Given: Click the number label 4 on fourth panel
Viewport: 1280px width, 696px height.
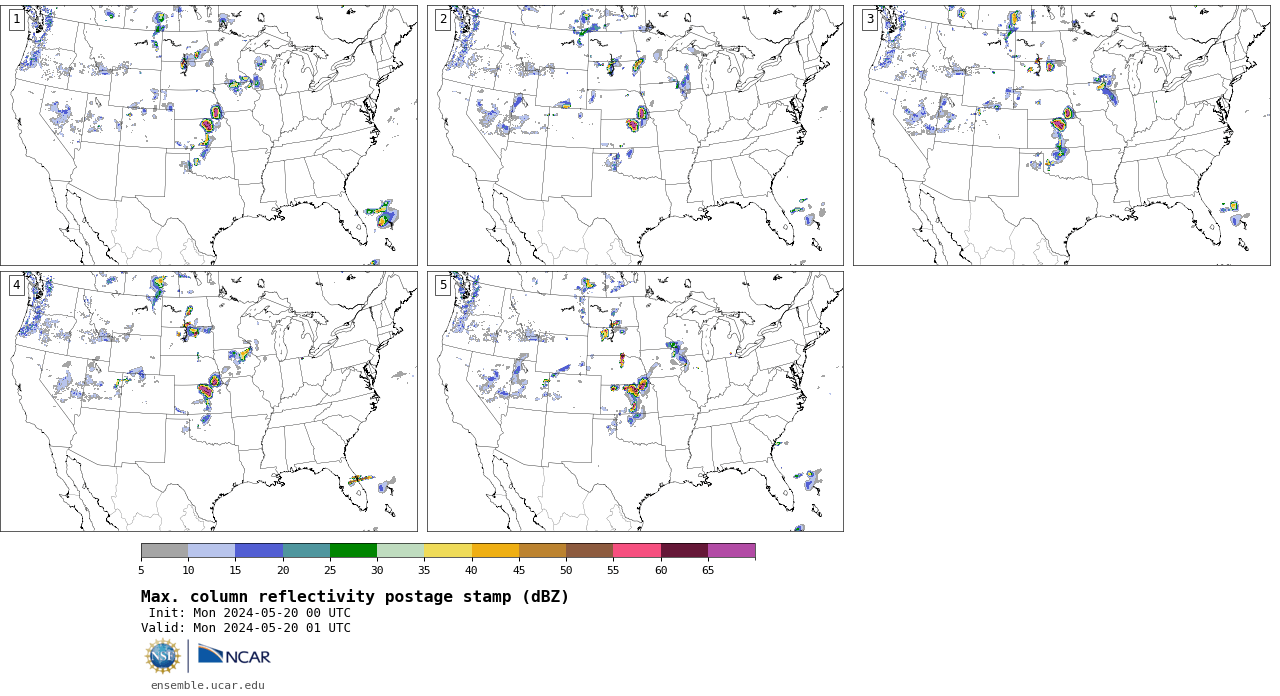Looking at the screenshot, I should tap(16, 285).
